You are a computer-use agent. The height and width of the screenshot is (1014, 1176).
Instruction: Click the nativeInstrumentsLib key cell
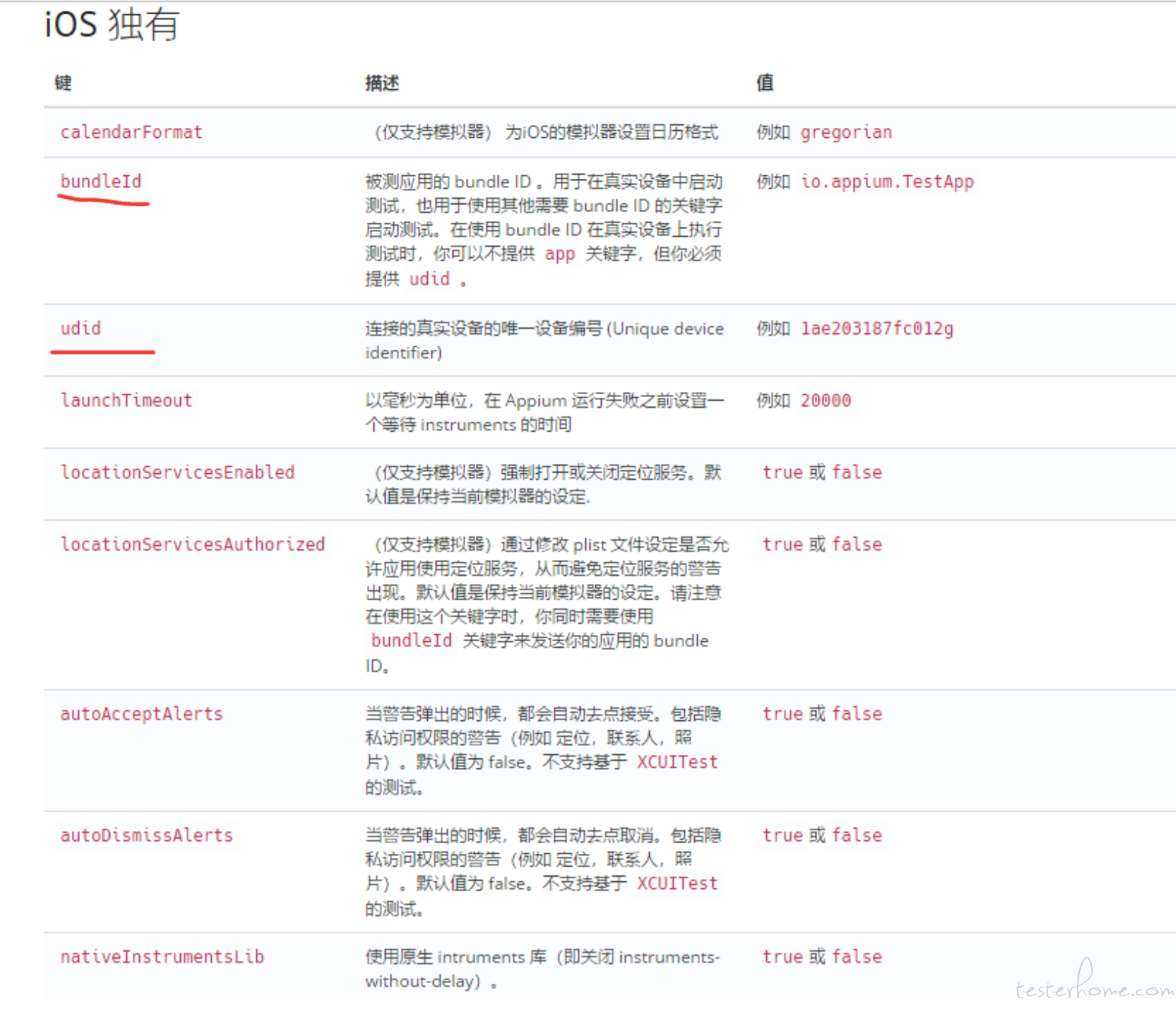(162, 957)
